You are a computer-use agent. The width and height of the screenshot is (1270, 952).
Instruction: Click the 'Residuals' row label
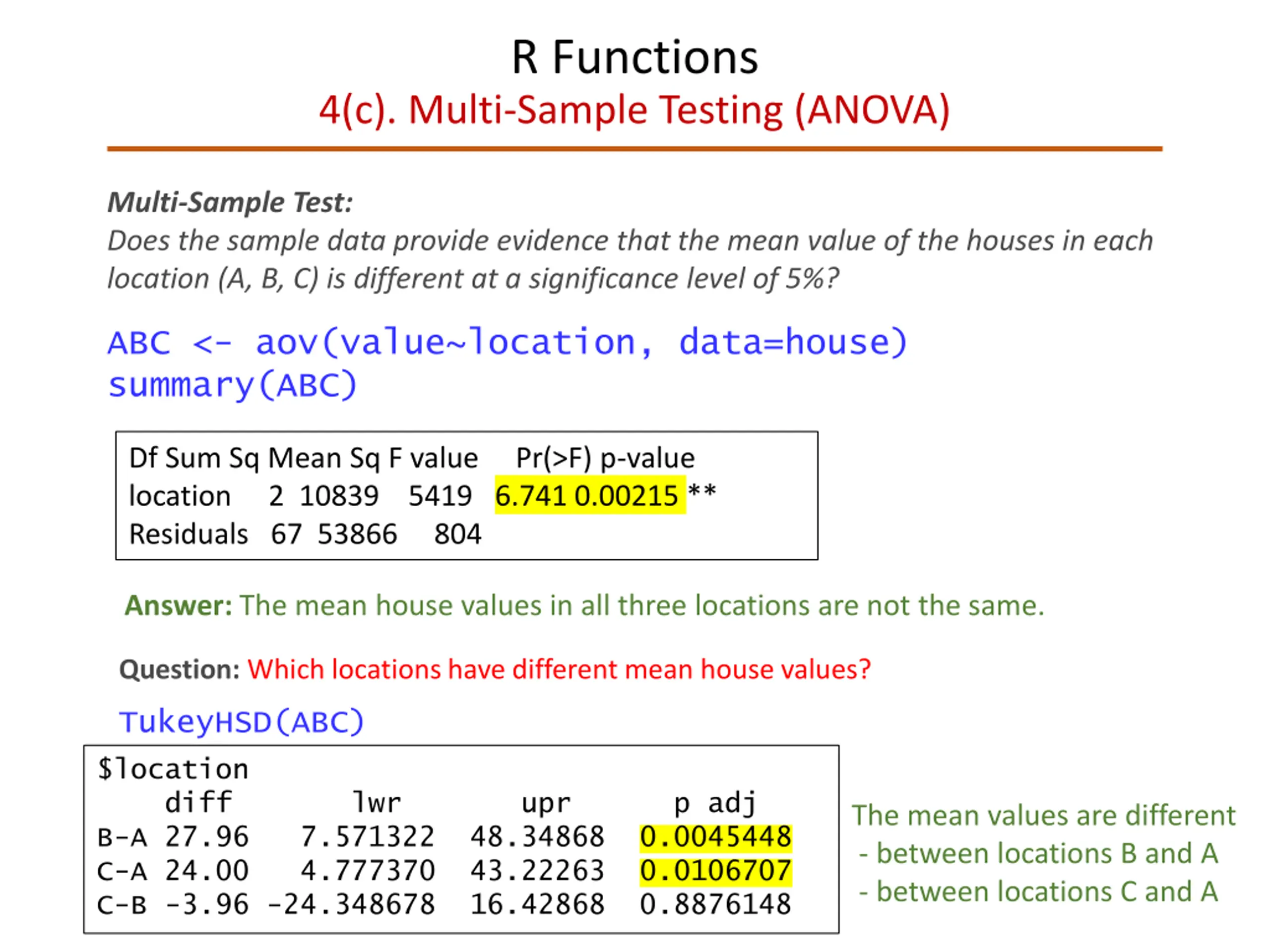tap(189, 534)
